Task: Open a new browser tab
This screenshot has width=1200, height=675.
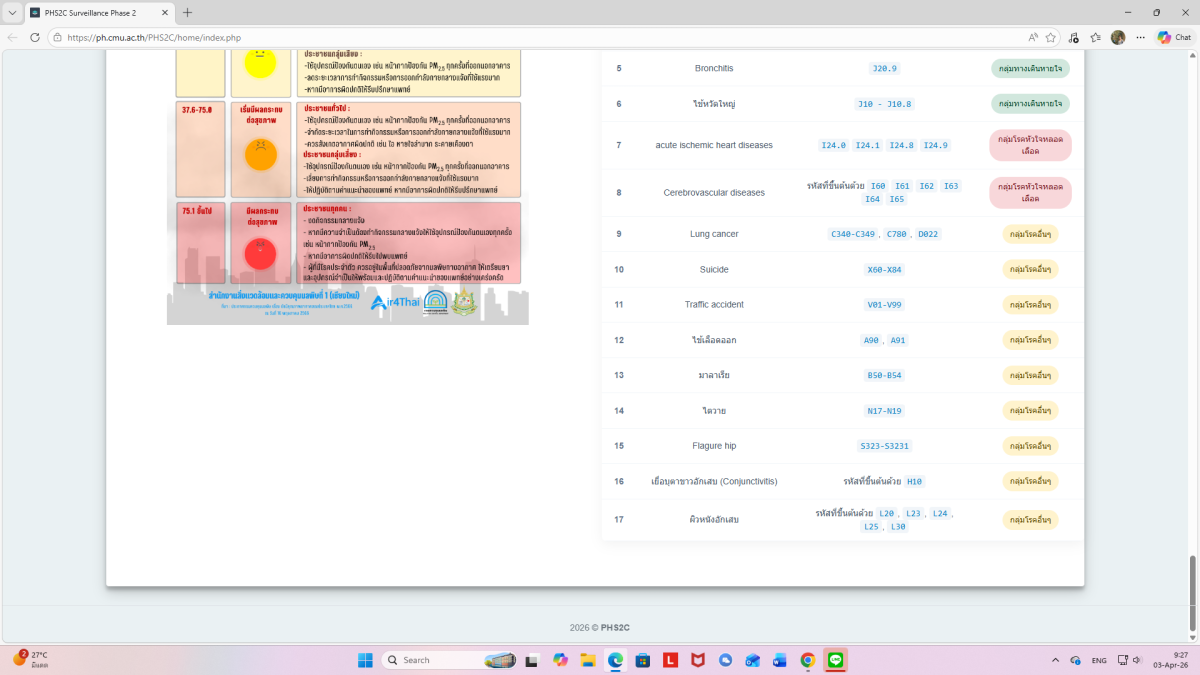Action: pyautogui.click(x=187, y=12)
